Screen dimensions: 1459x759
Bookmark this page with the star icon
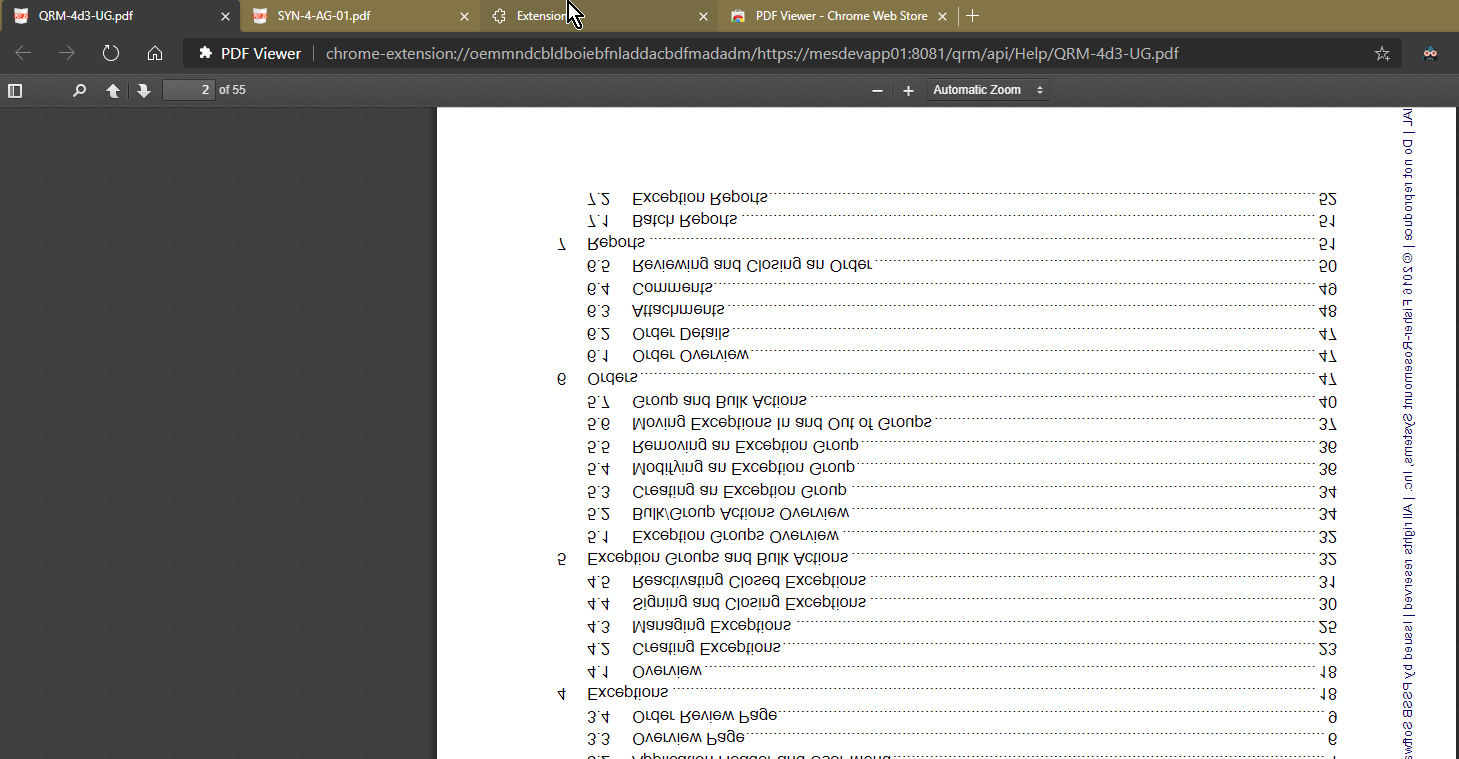point(1383,53)
